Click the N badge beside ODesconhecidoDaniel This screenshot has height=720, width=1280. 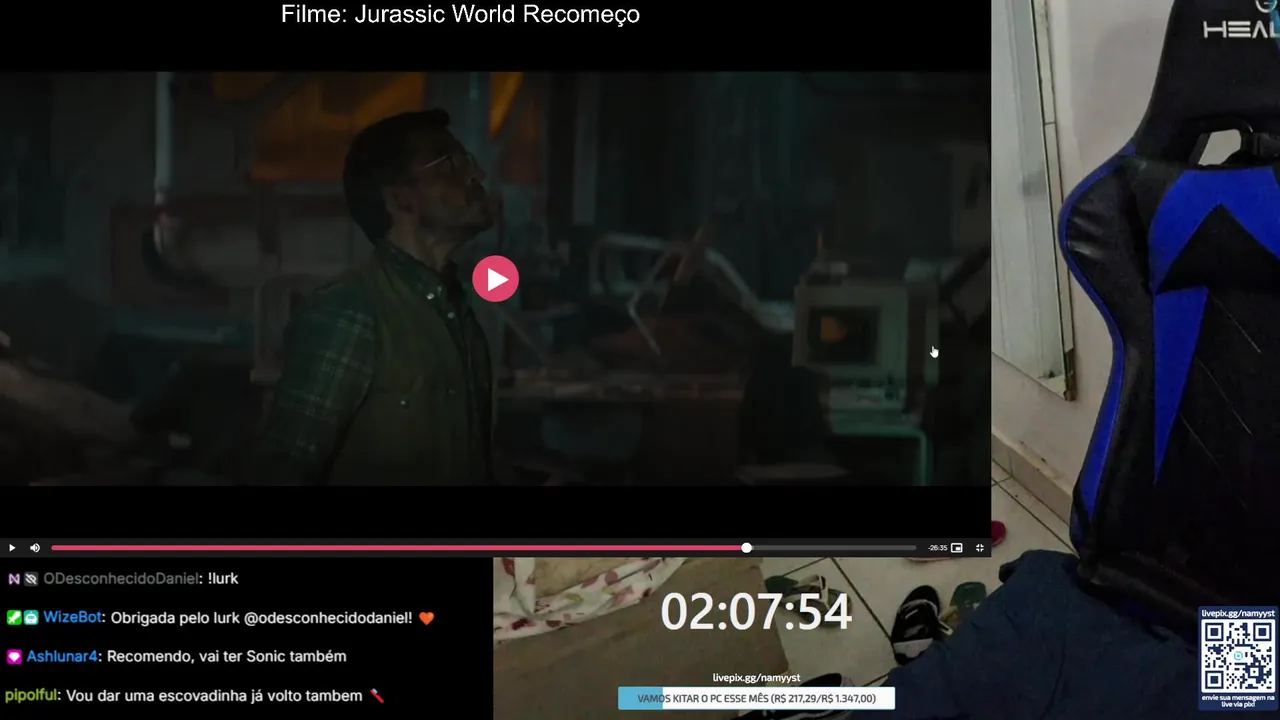click(14, 579)
